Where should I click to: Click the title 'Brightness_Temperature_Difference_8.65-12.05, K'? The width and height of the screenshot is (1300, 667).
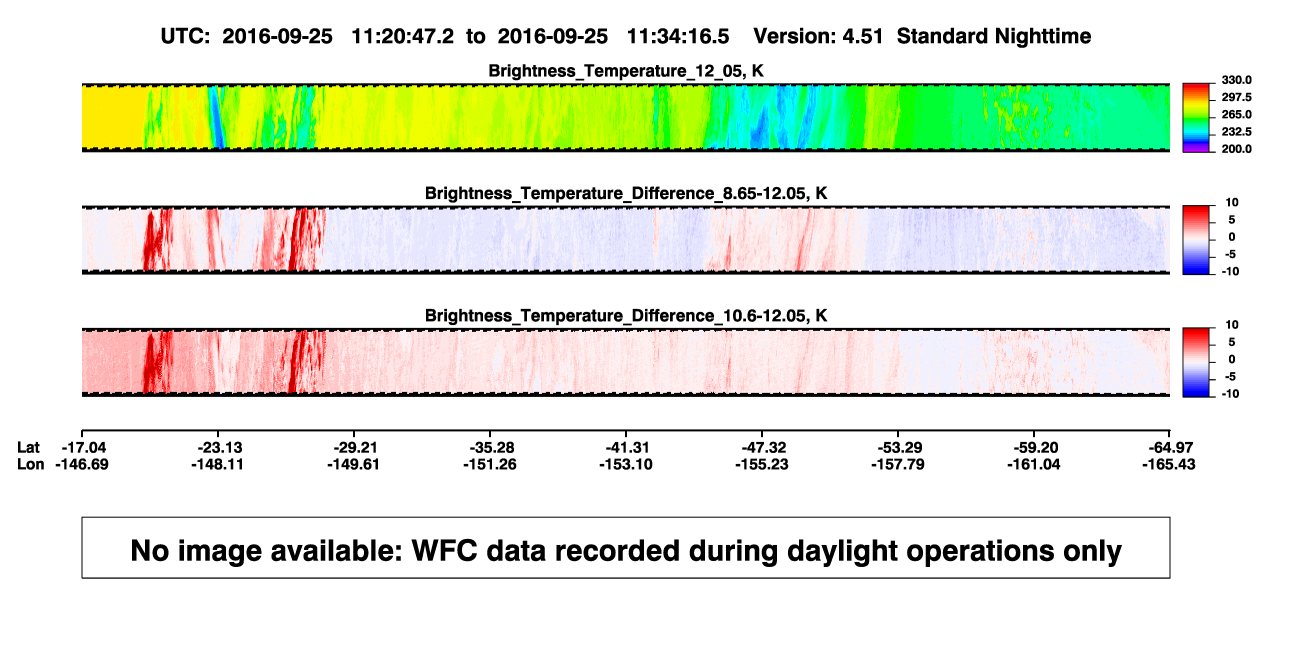[x=626, y=193]
